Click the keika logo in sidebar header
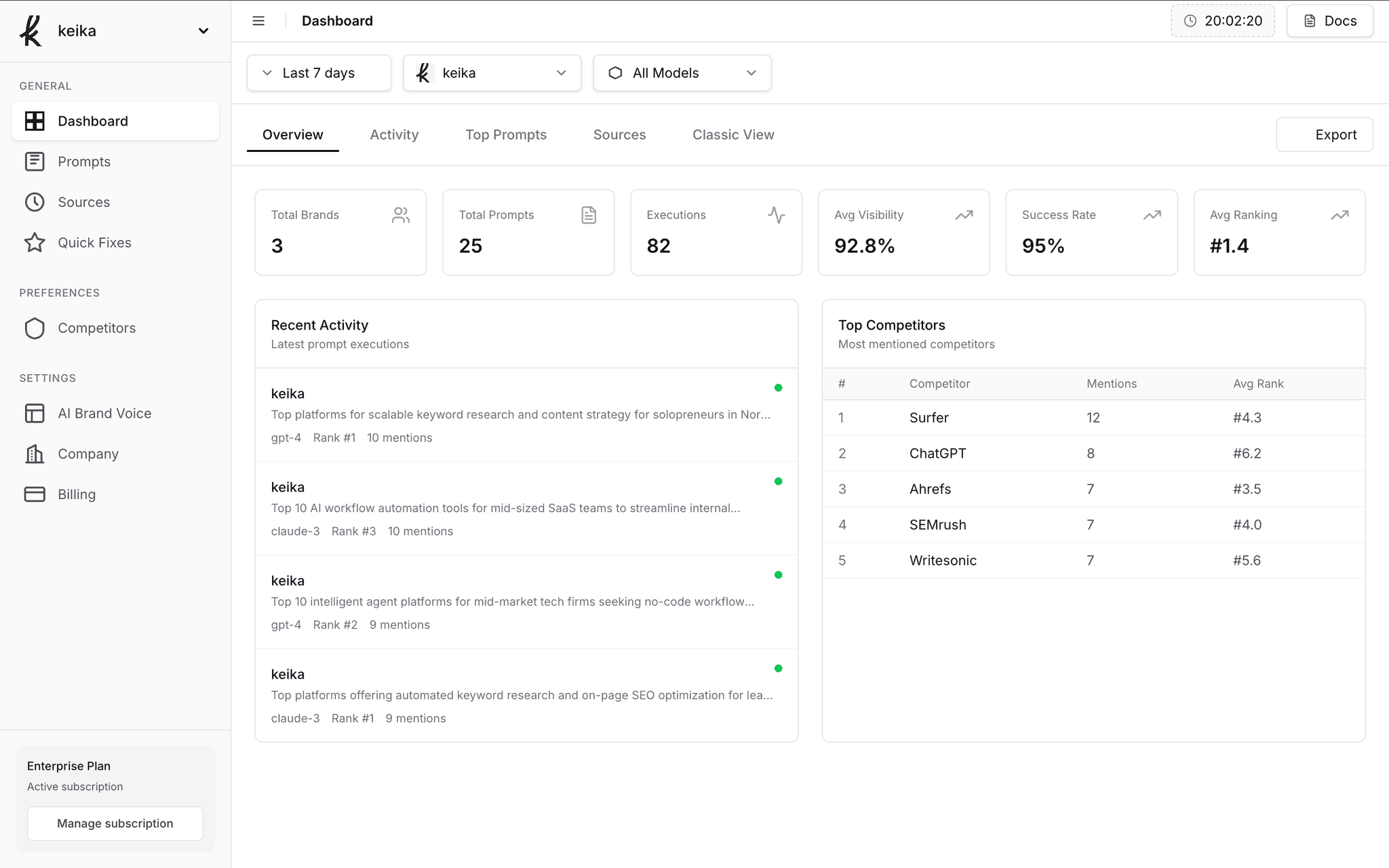 [x=31, y=31]
